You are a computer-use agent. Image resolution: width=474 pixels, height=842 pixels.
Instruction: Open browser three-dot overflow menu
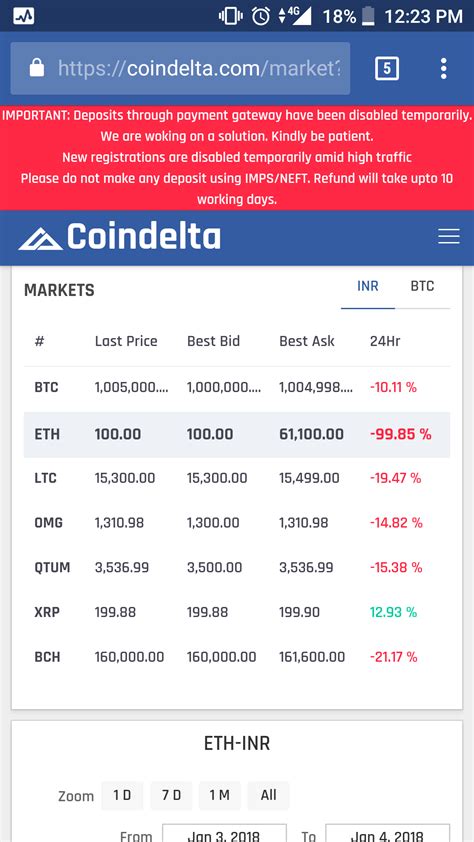pyautogui.click(x=443, y=69)
